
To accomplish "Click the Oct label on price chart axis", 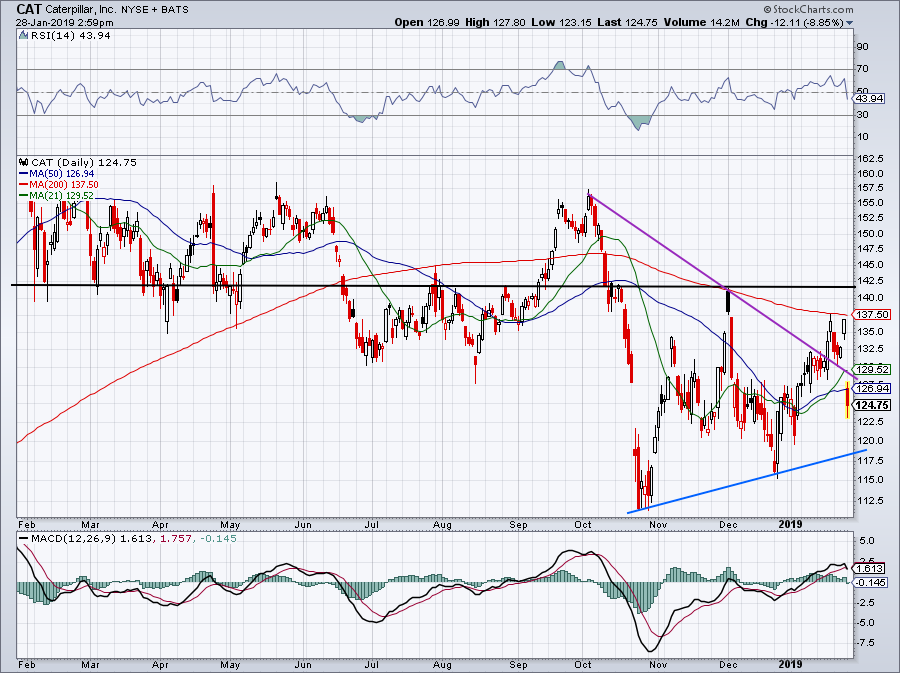I will coord(583,524).
